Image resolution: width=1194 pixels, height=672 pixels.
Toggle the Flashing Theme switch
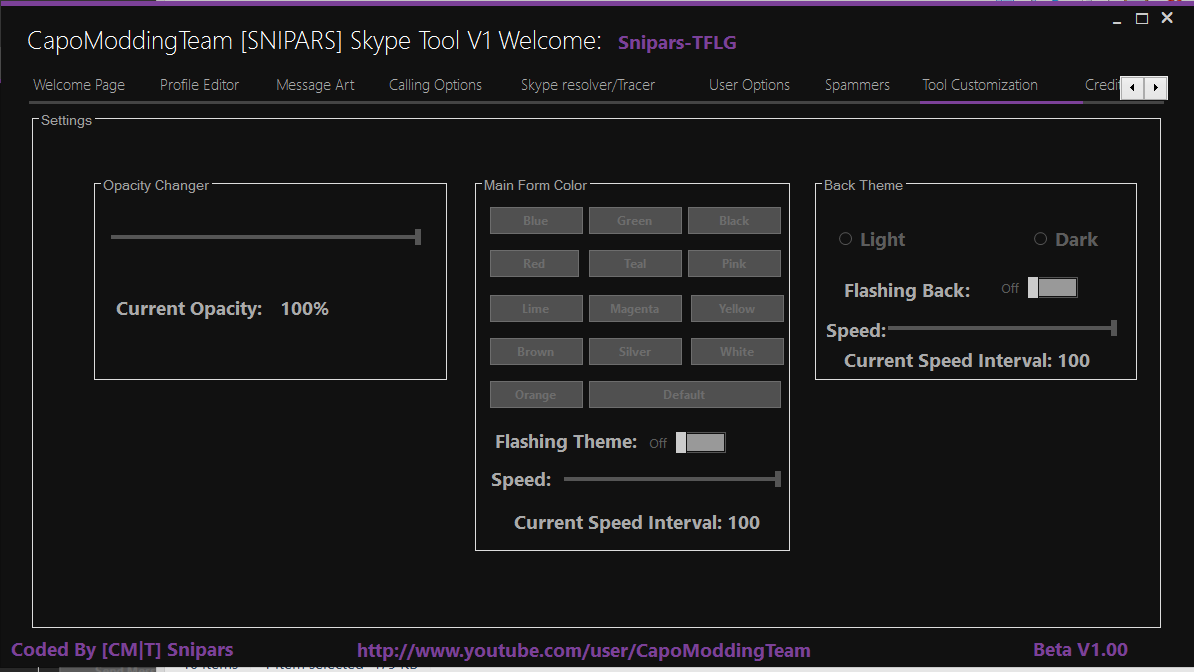(701, 443)
